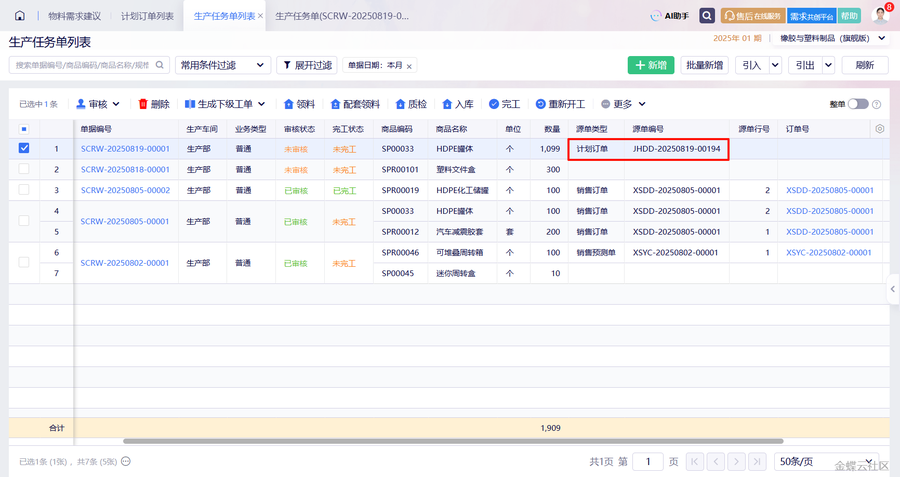Viewport: 900px width, 477px height.
Task: Switch to 物料需求建议 tab
Action: [x=75, y=16]
